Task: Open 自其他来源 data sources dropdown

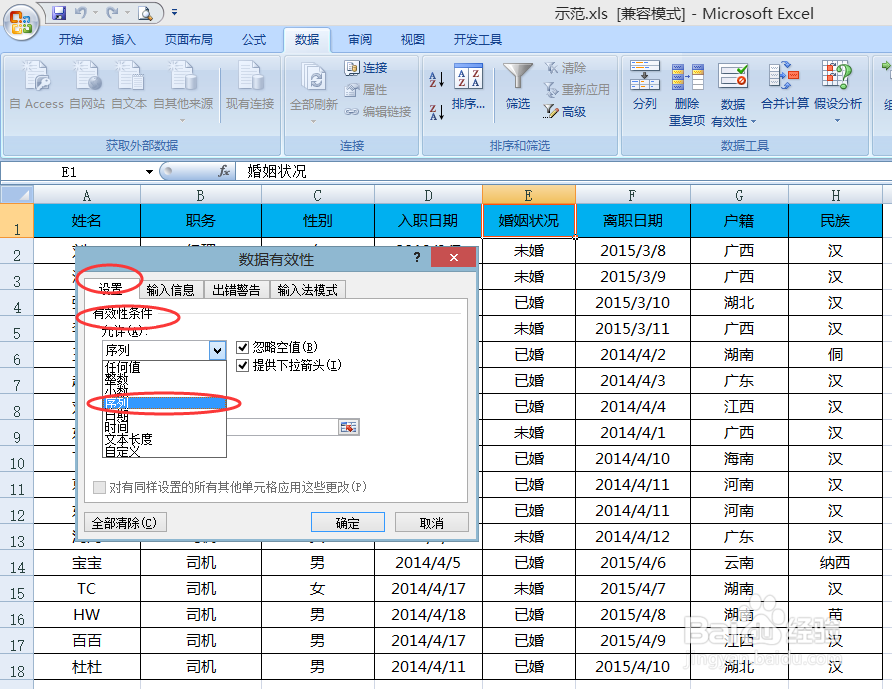Action: (x=183, y=91)
